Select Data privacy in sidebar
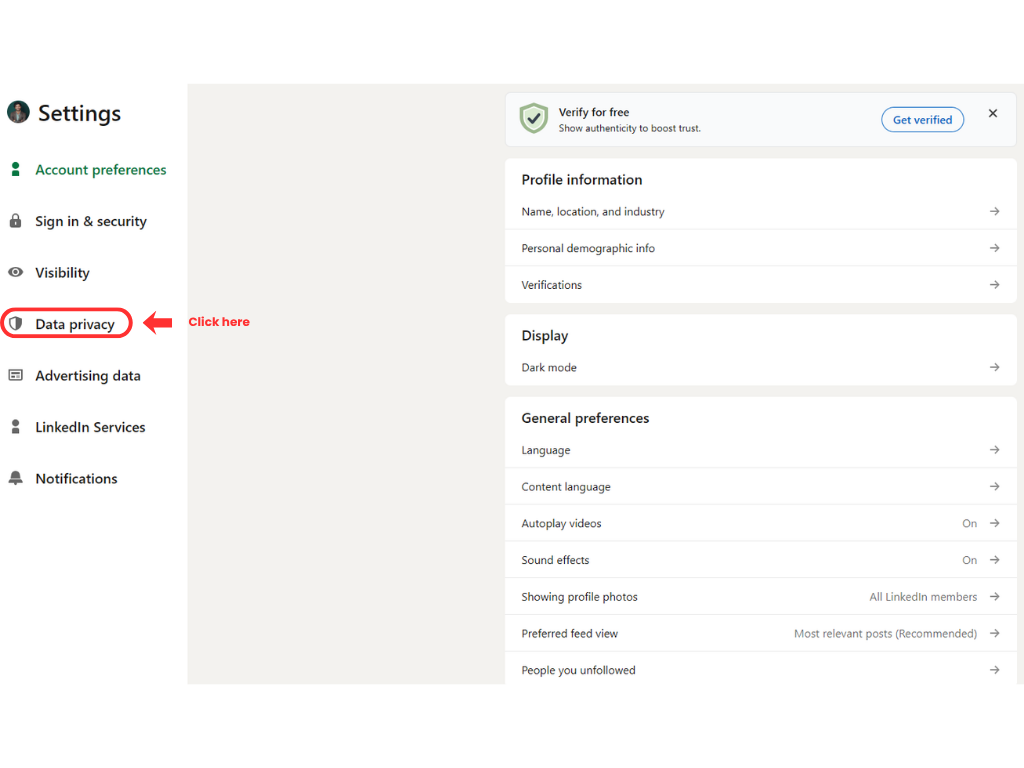1024x768 pixels. pos(74,325)
